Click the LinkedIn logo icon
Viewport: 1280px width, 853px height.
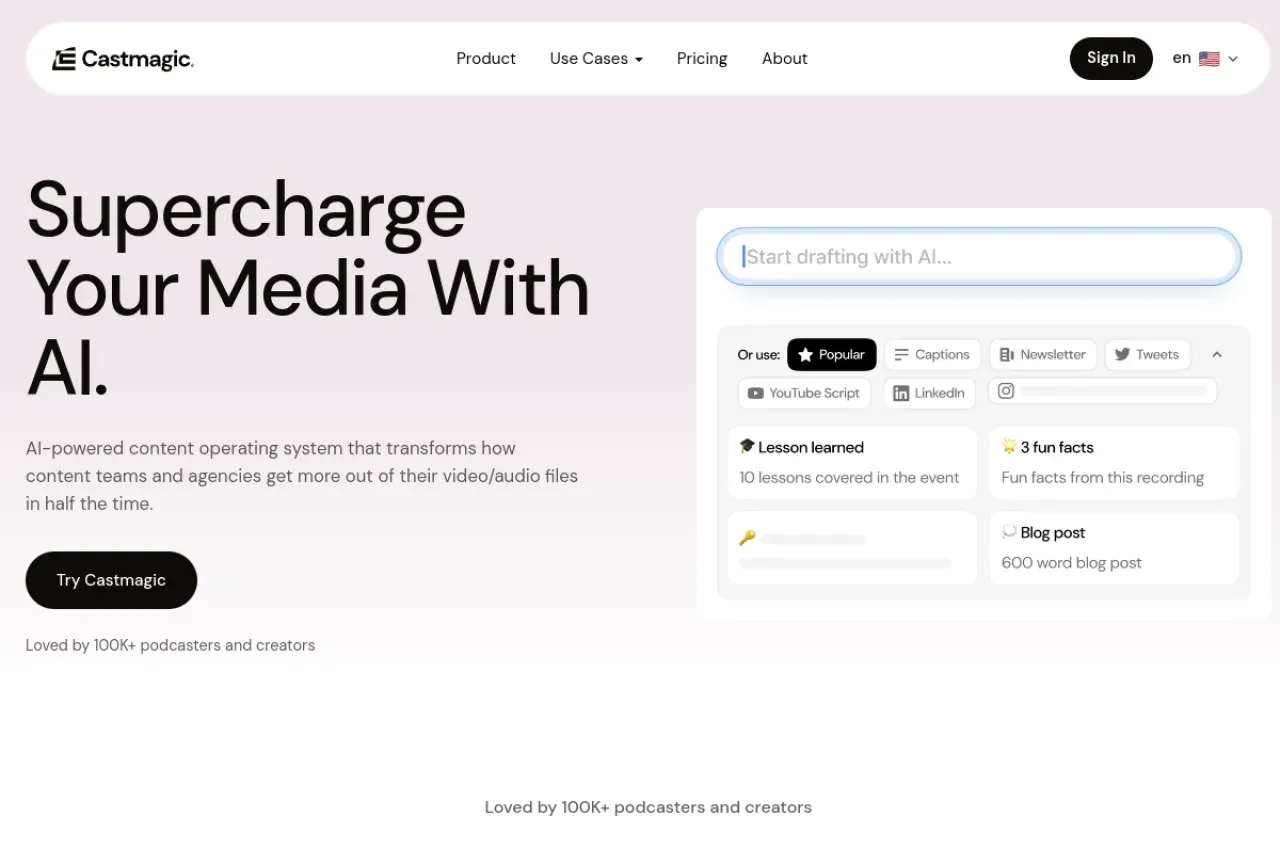coord(901,393)
